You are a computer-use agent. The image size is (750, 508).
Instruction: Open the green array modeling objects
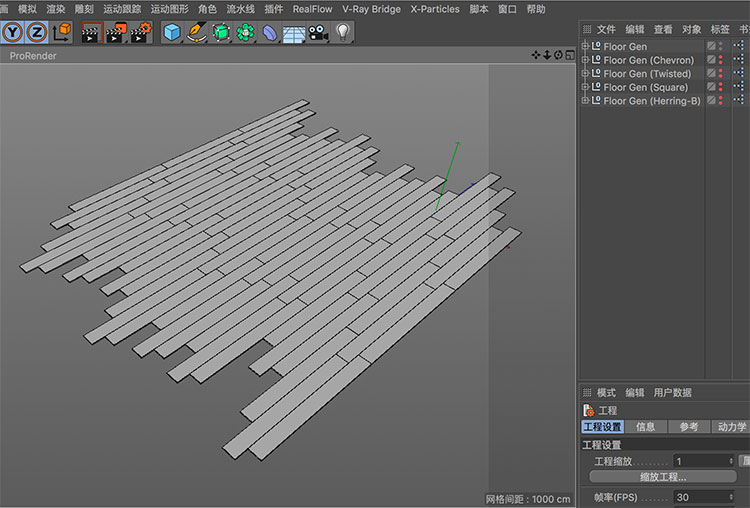point(245,33)
